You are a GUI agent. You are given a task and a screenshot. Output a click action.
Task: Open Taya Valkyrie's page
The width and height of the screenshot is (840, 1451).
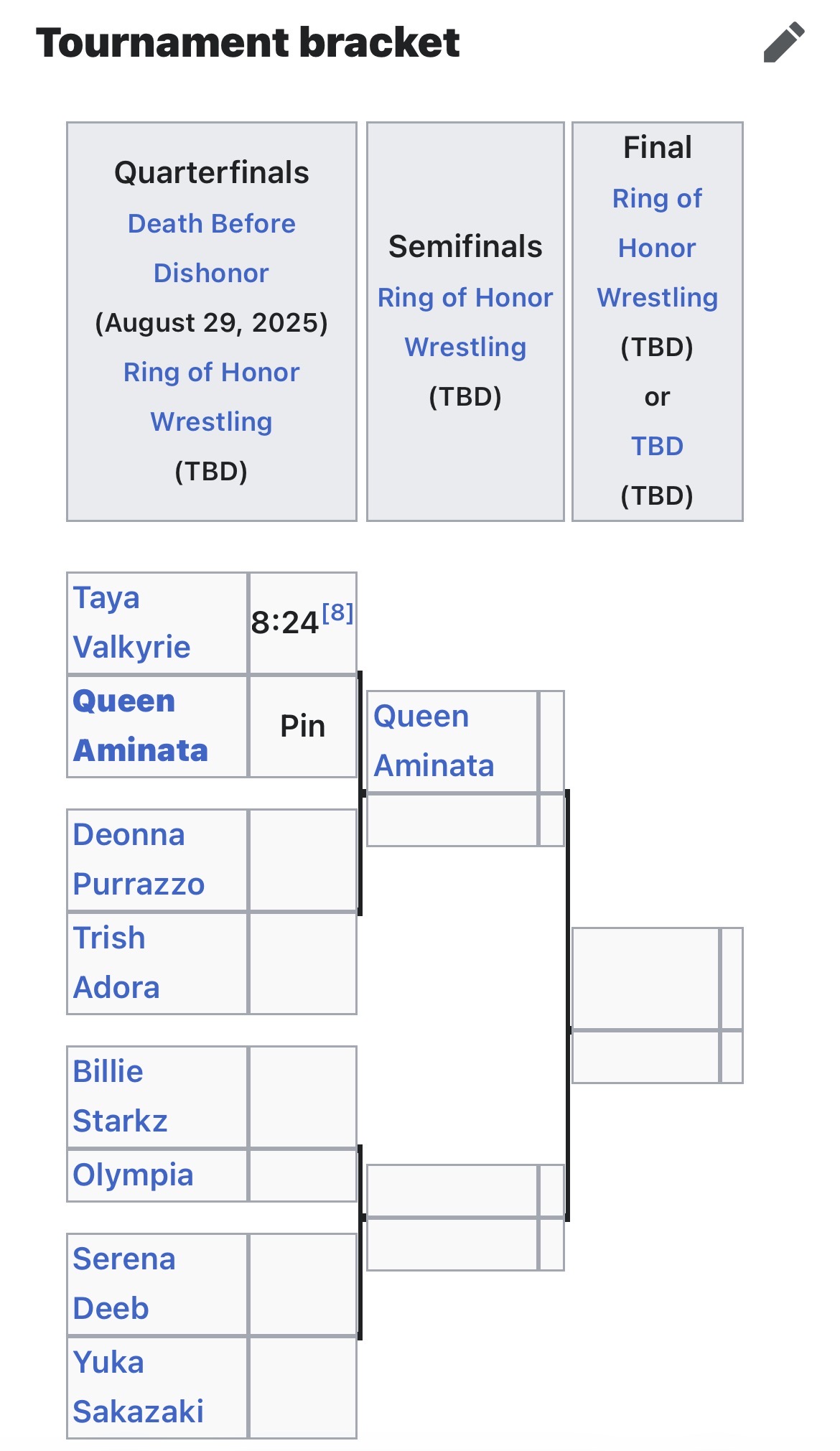click(x=131, y=622)
